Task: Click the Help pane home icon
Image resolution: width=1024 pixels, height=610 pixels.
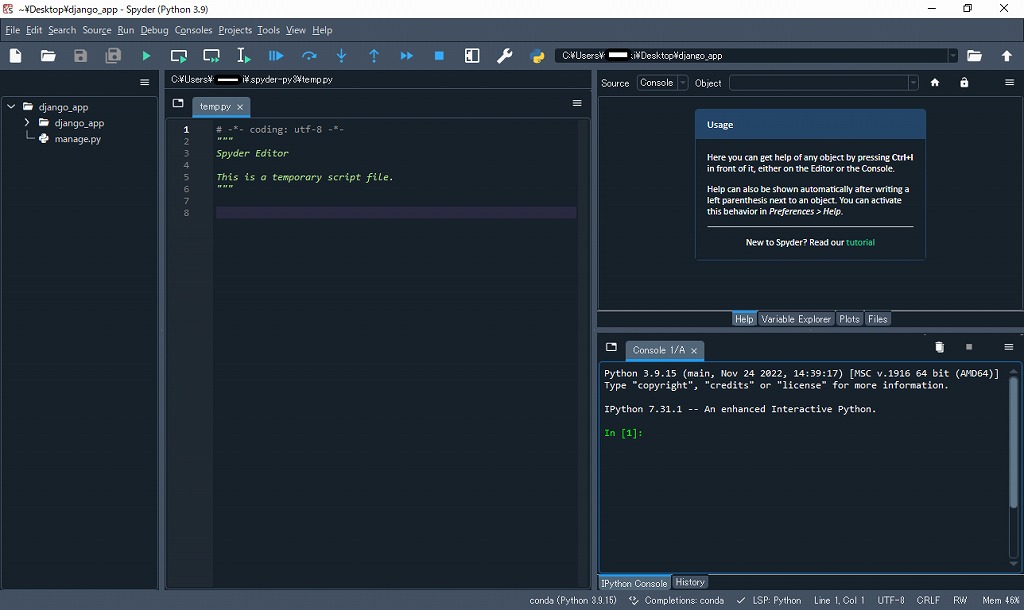Action: tap(935, 83)
